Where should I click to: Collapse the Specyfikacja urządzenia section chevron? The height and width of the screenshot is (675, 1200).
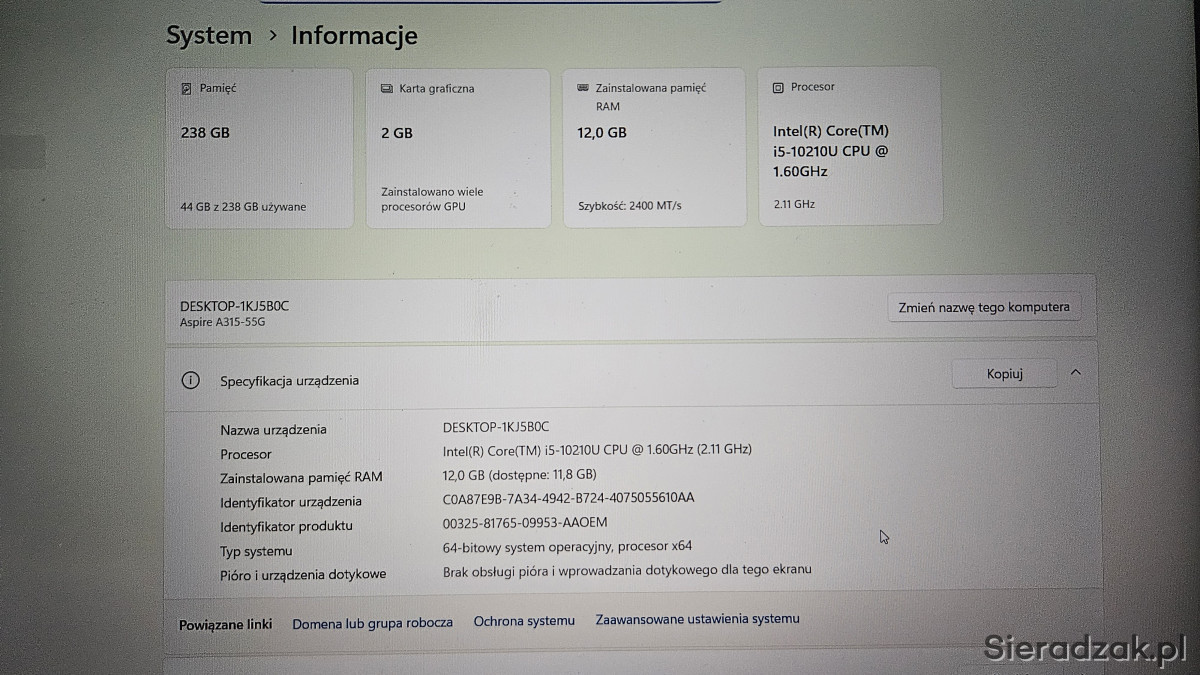1076,372
